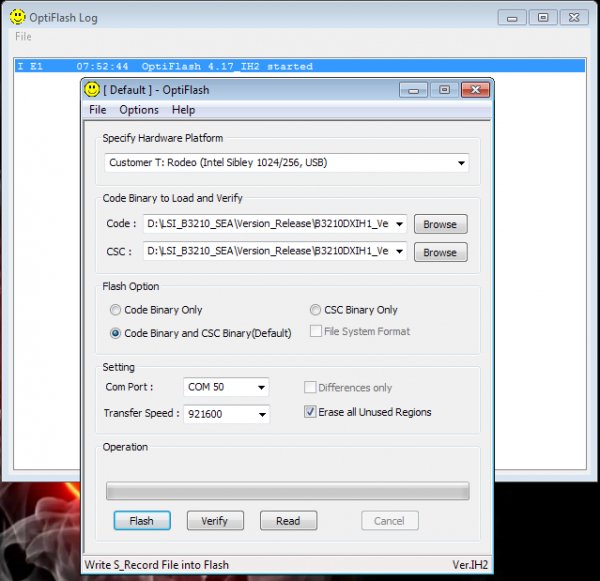The width and height of the screenshot is (600, 581).
Task: Select the log entry 'OptiFlash 4.17_IH2 started'
Action: pyautogui.click(x=300, y=66)
